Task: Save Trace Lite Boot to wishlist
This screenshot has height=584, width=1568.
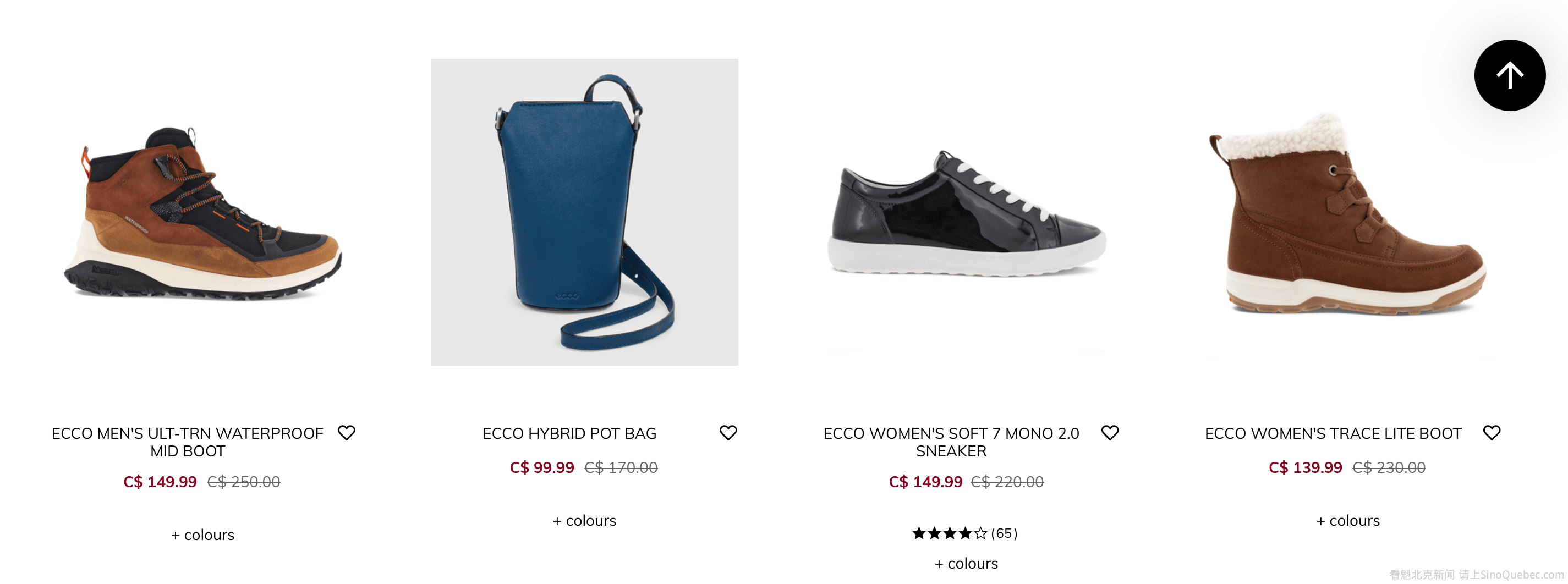Action: (1492, 433)
